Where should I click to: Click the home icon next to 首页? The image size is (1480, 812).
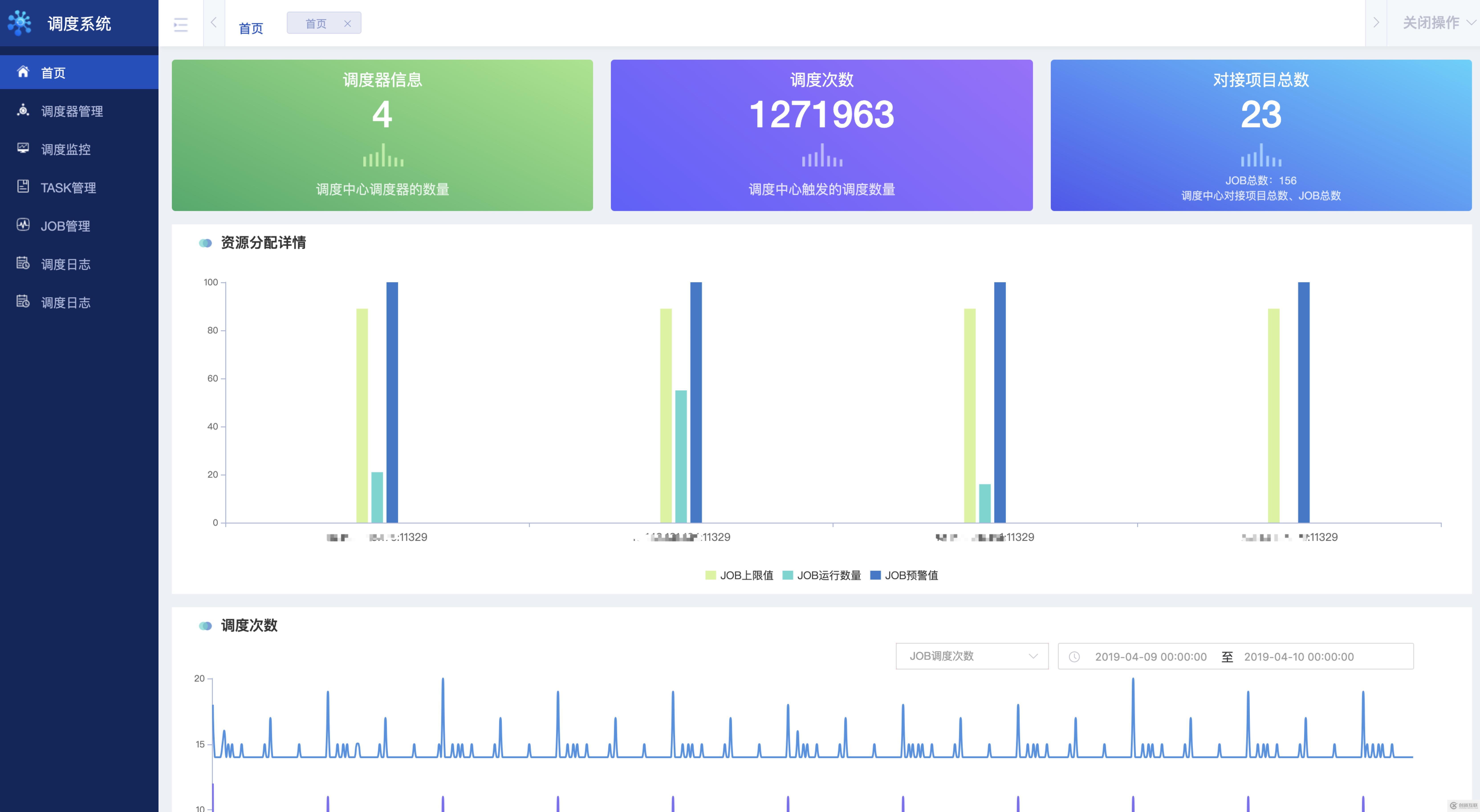23,72
